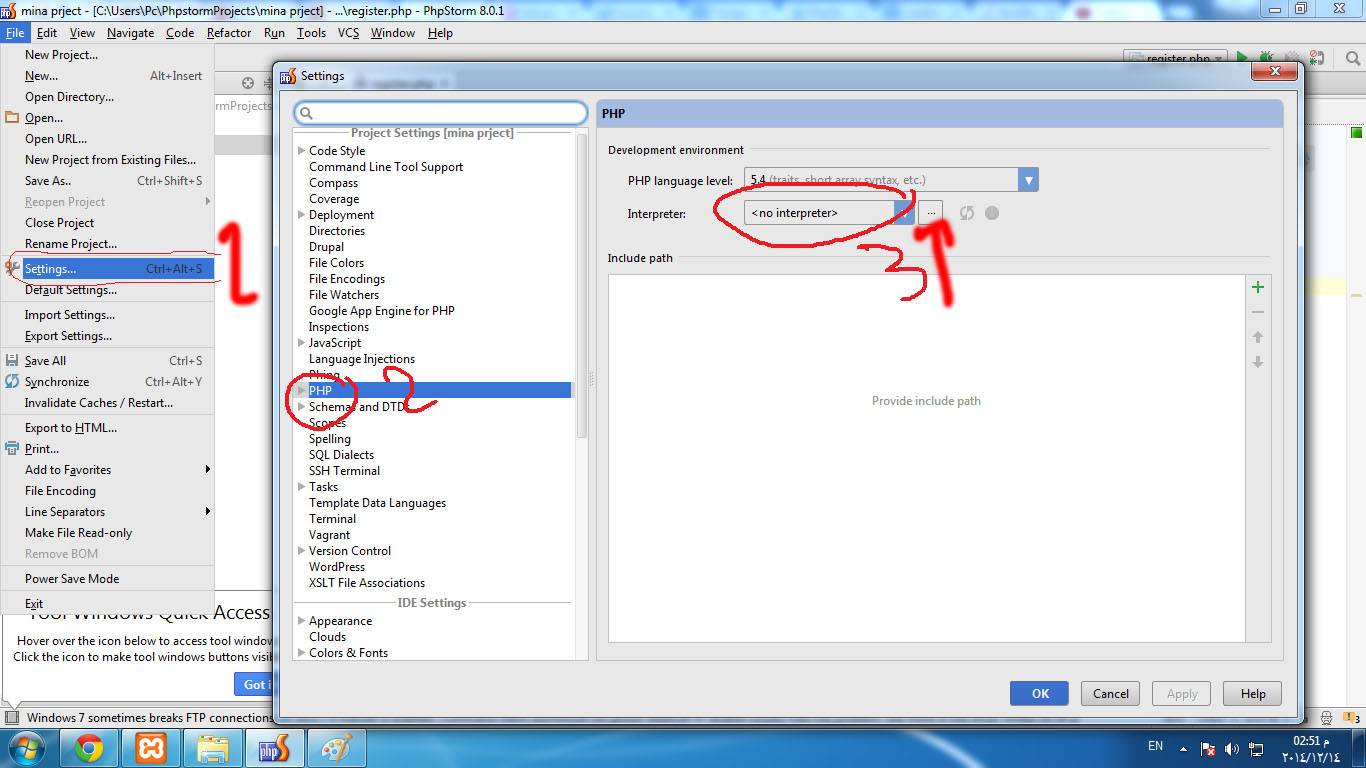Expand the Tasks settings node
Image resolution: width=1366 pixels, height=768 pixels.
301,487
